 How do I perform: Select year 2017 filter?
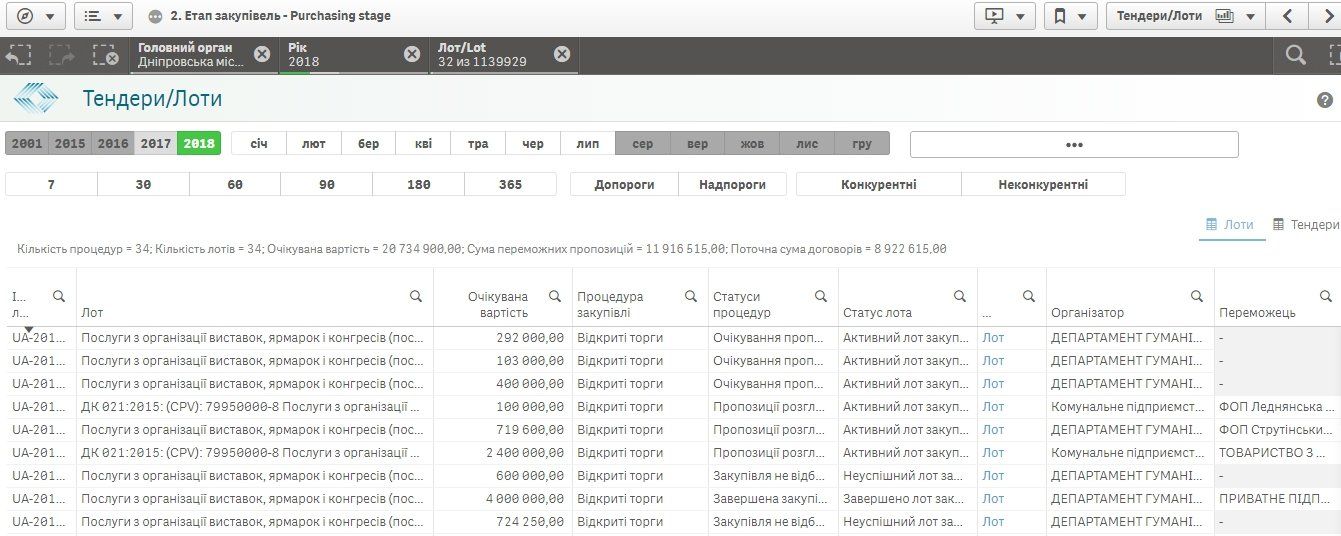point(156,144)
